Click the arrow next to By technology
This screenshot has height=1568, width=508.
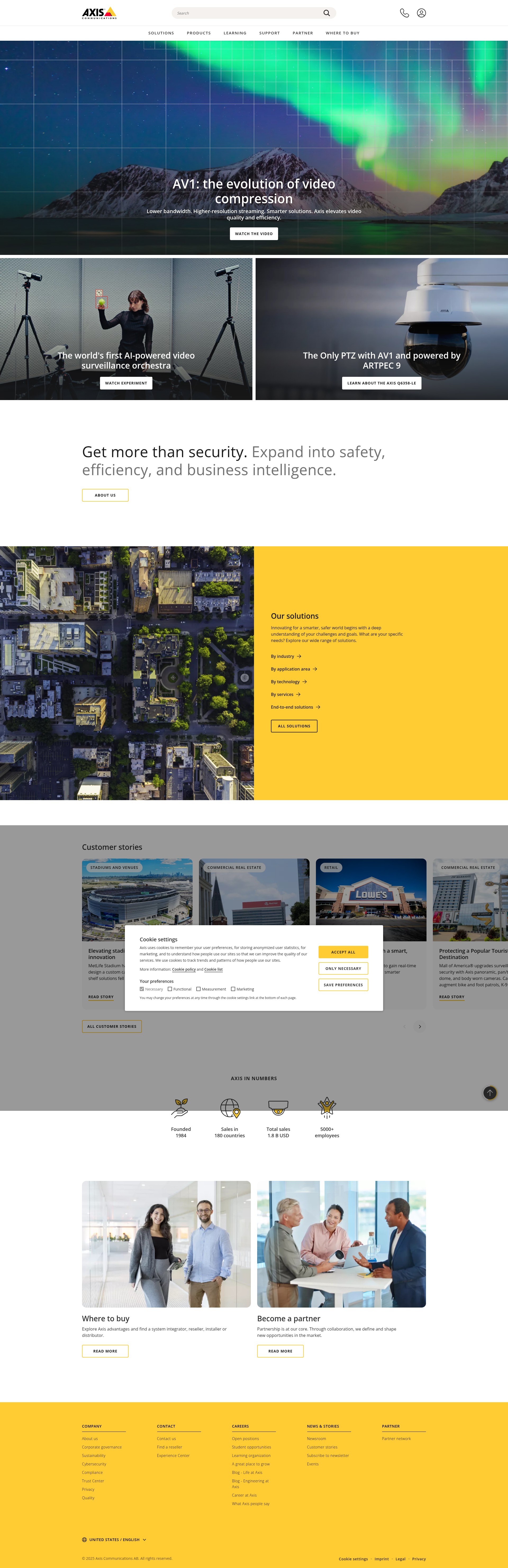(305, 682)
